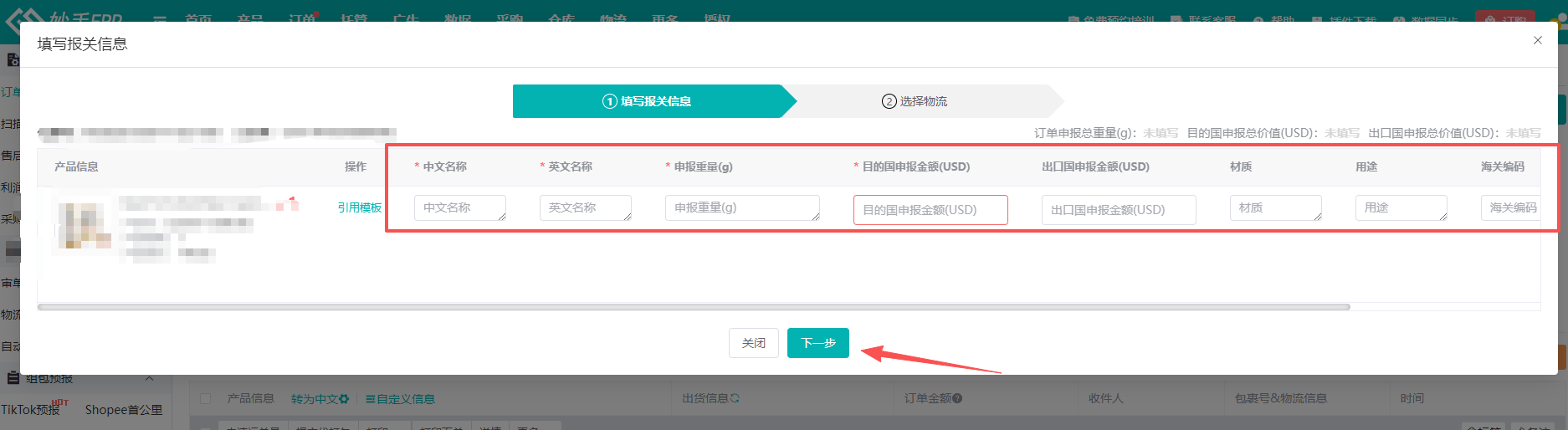Click gear icon beside 转为中文

click(x=344, y=399)
